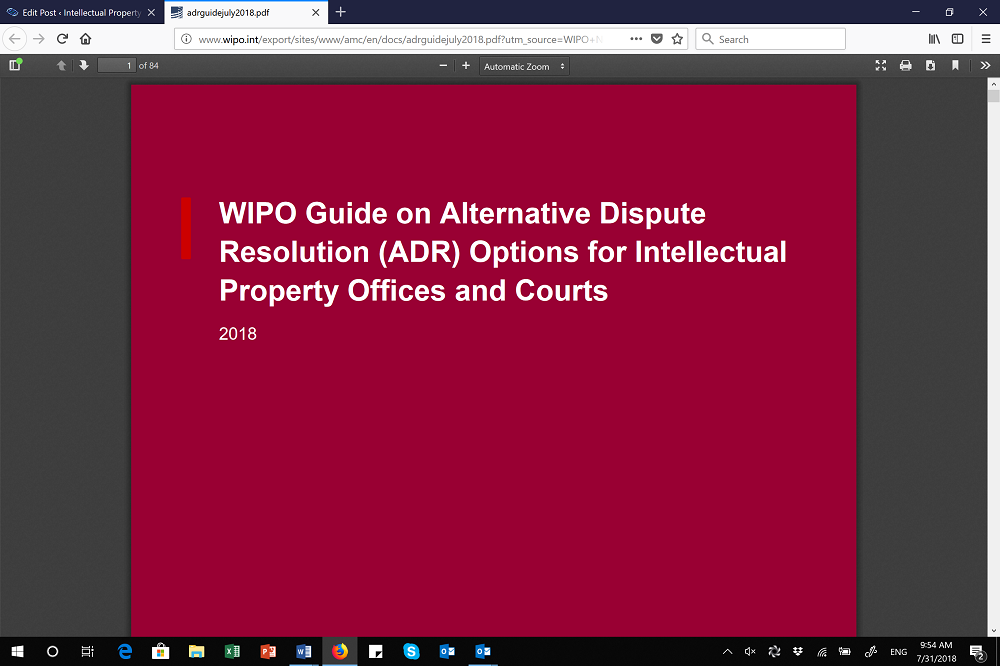Click the page number field
Screen dimensions: 1000x666
tap(116, 66)
